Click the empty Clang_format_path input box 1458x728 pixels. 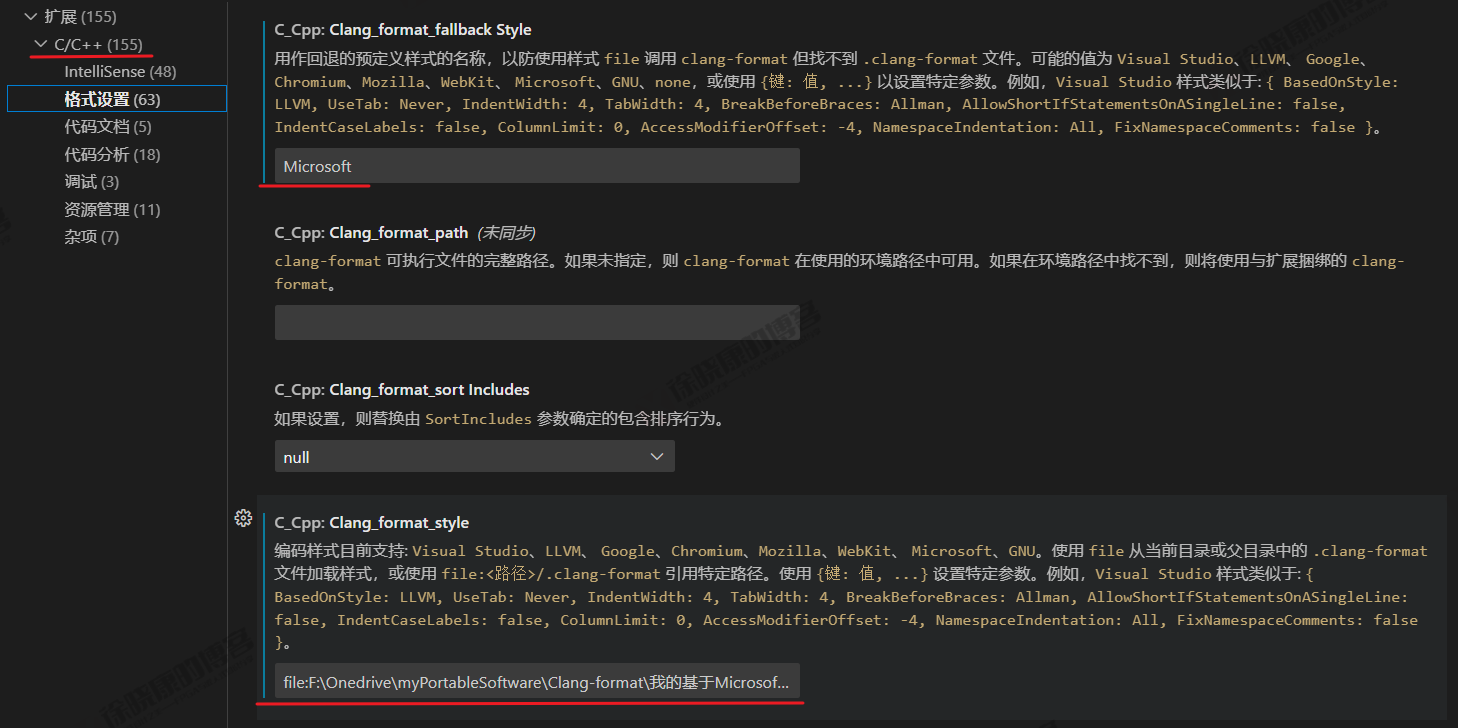point(537,322)
